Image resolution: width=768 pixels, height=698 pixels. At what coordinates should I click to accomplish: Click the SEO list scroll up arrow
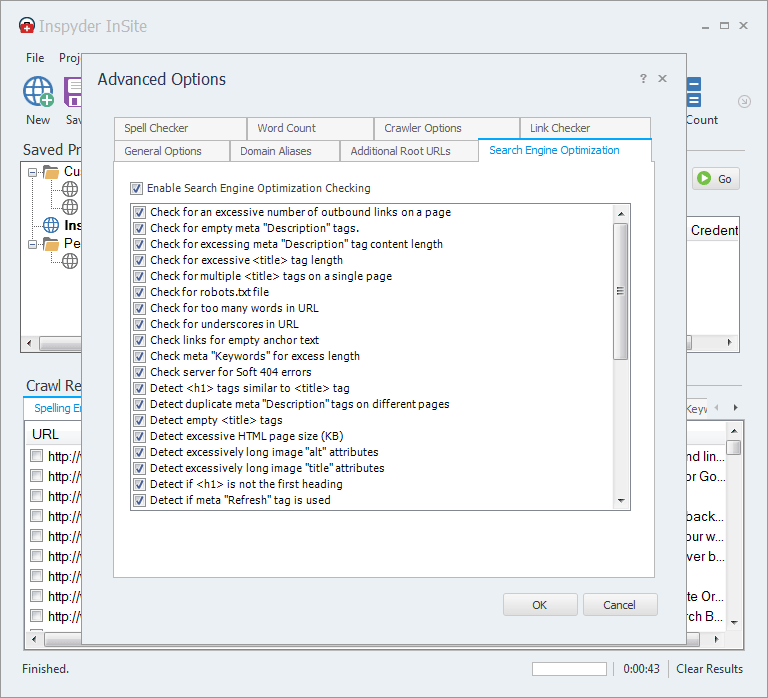coord(621,214)
